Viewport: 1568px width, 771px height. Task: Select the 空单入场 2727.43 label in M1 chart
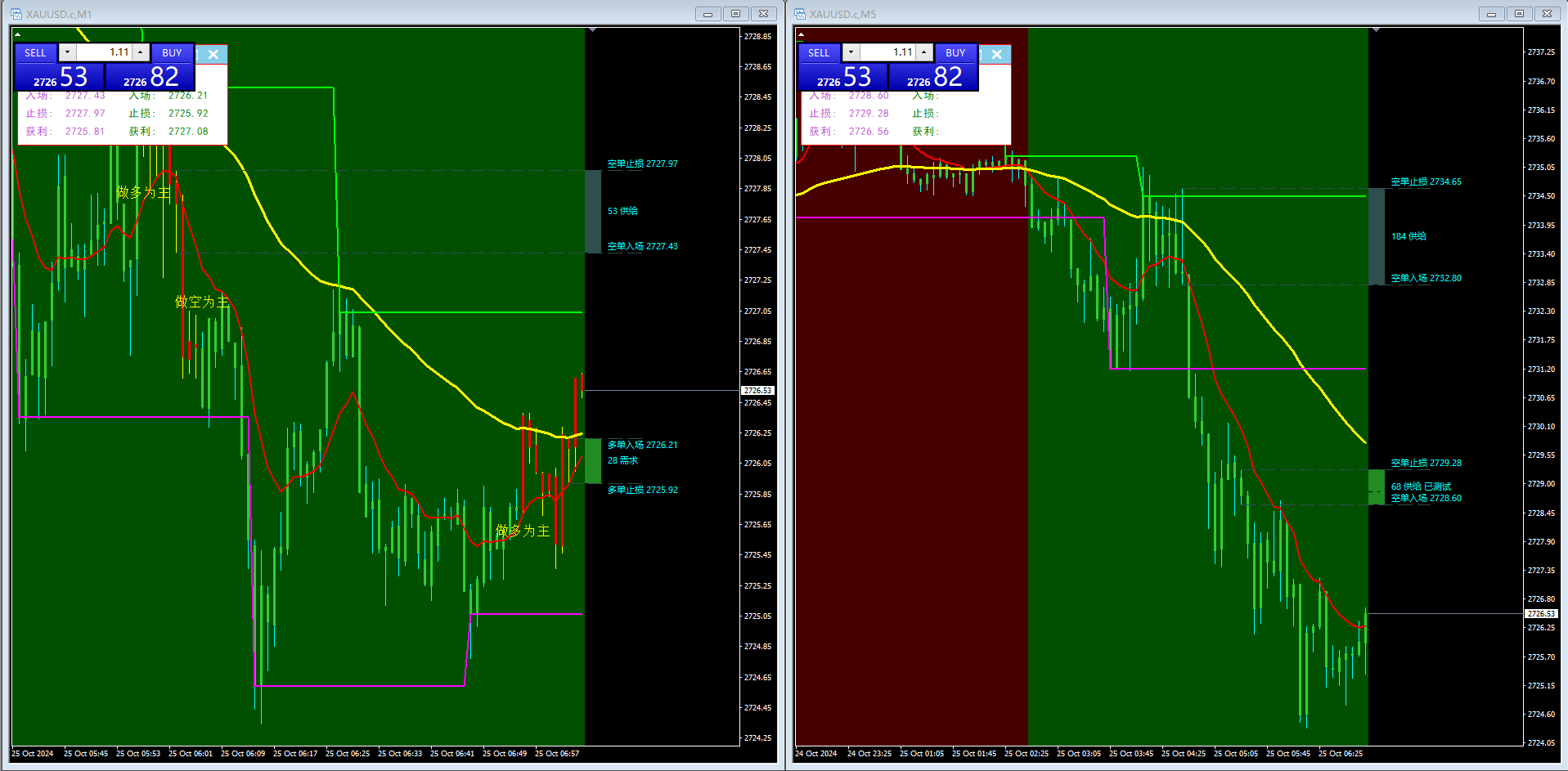click(x=642, y=246)
